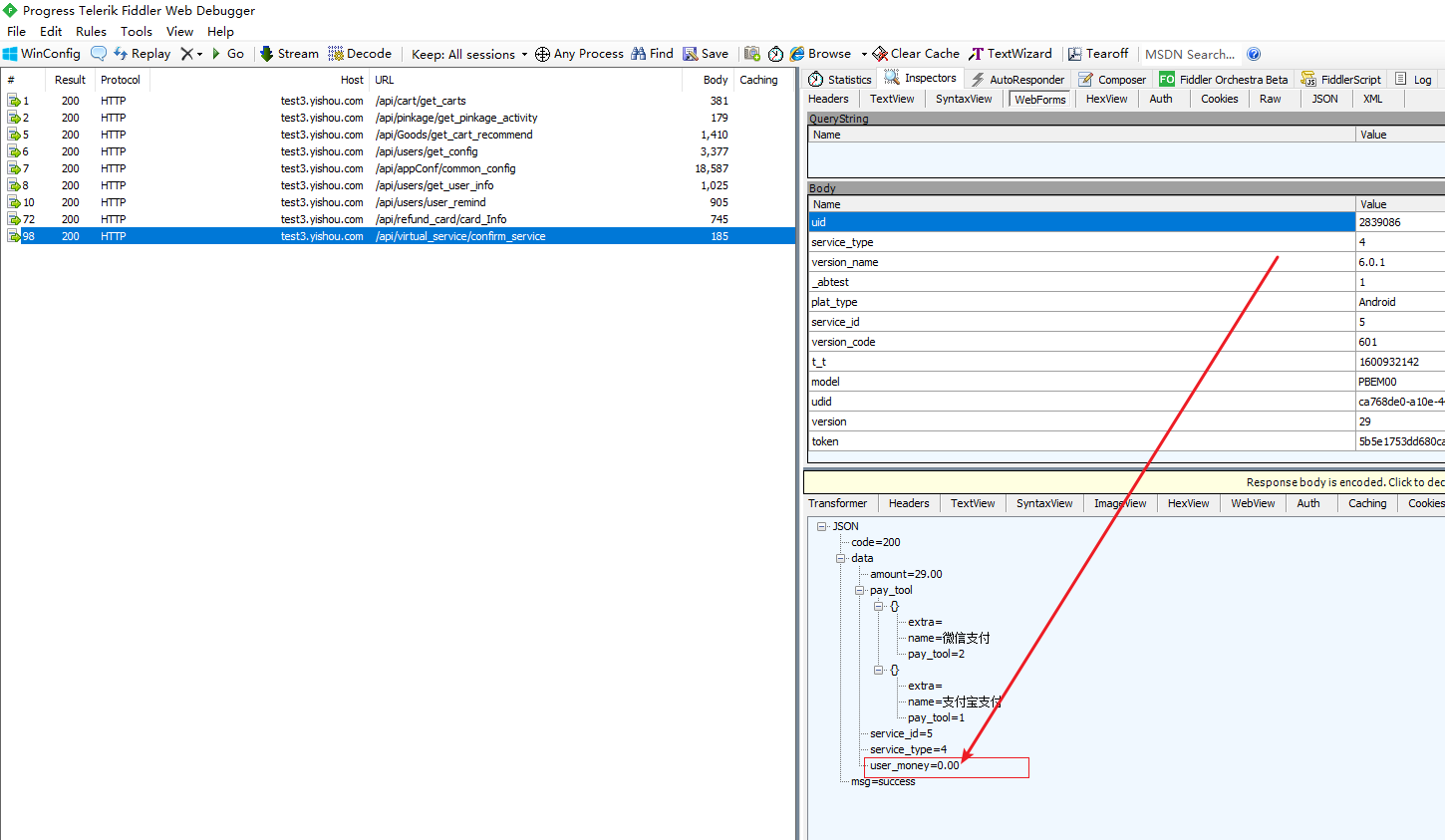Click the Browse toolbar button
Viewport: 1445px width, 840px height.
[x=820, y=54]
